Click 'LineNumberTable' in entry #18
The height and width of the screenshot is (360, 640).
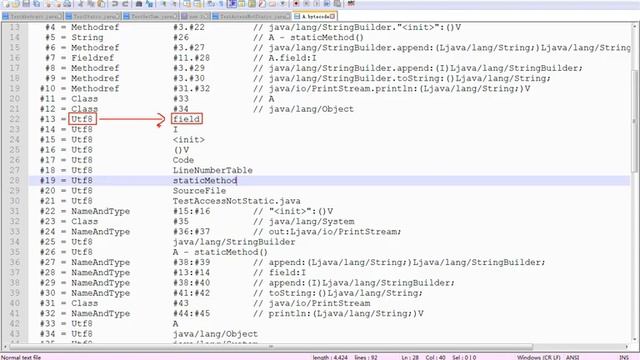click(213, 170)
